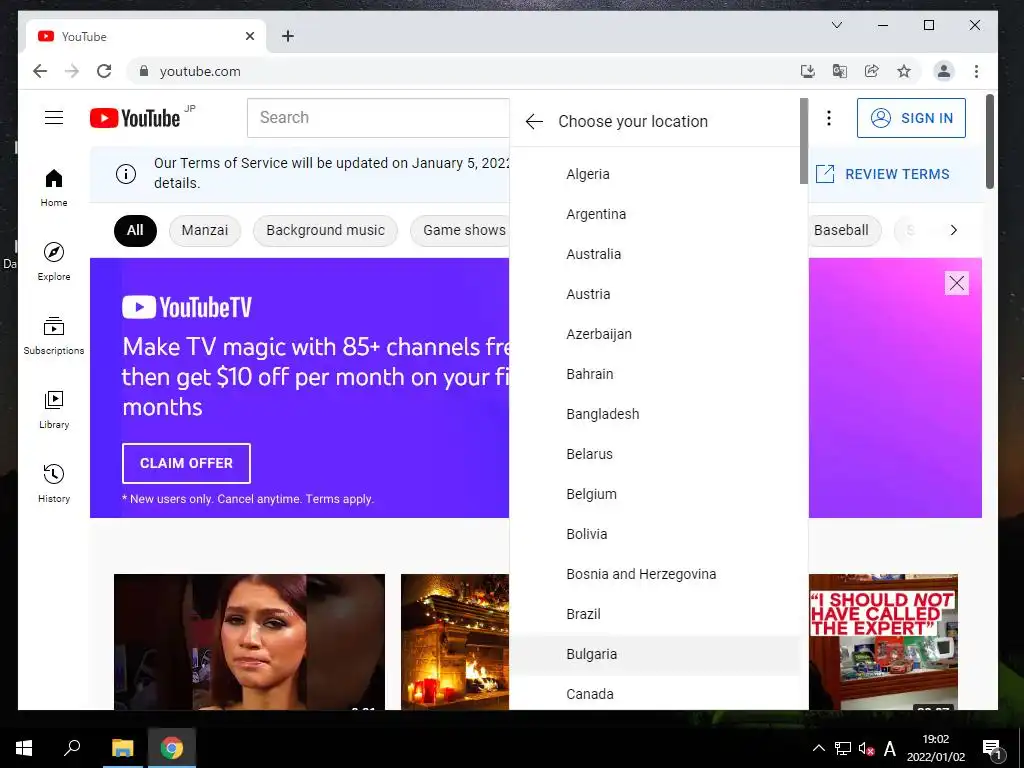Open File Explorer from taskbar
This screenshot has height=768, width=1024.
click(x=122, y=748)
